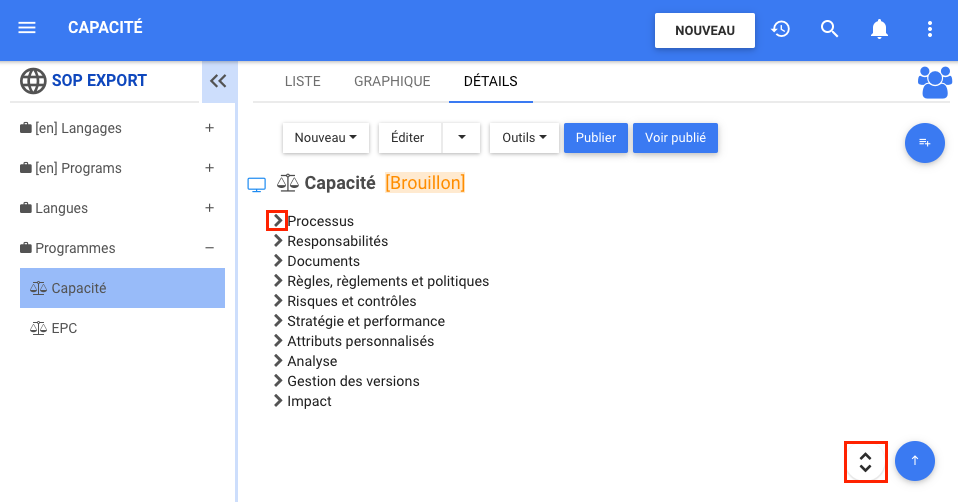Click the Voir publié button
Viewport: 958px width, 502px height.
pyautogui.click(x=675, y=138)
